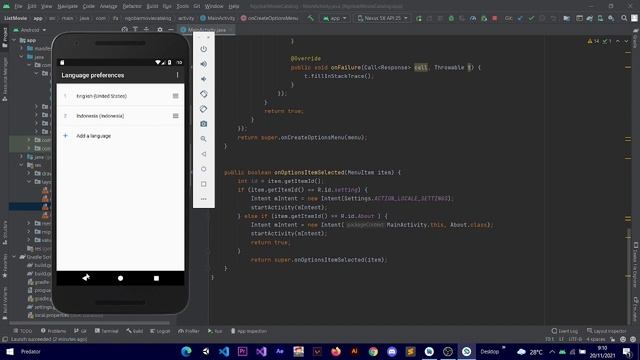Image resolution: width=640 pixels, height=360 pixels.
Task: Open the Build menu
Action: [x=152, y=6]
